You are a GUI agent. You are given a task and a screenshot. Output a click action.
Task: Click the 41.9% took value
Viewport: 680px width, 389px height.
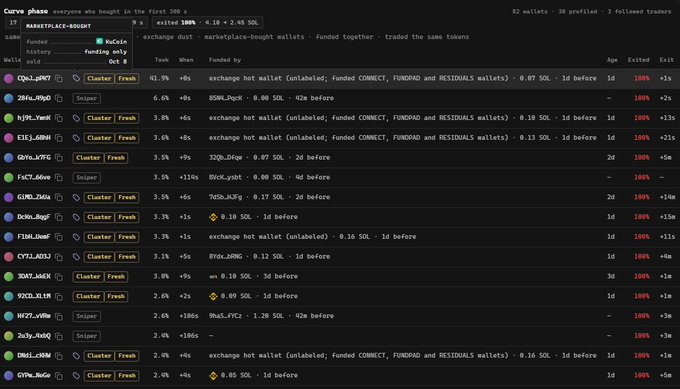tap(159, 78)
